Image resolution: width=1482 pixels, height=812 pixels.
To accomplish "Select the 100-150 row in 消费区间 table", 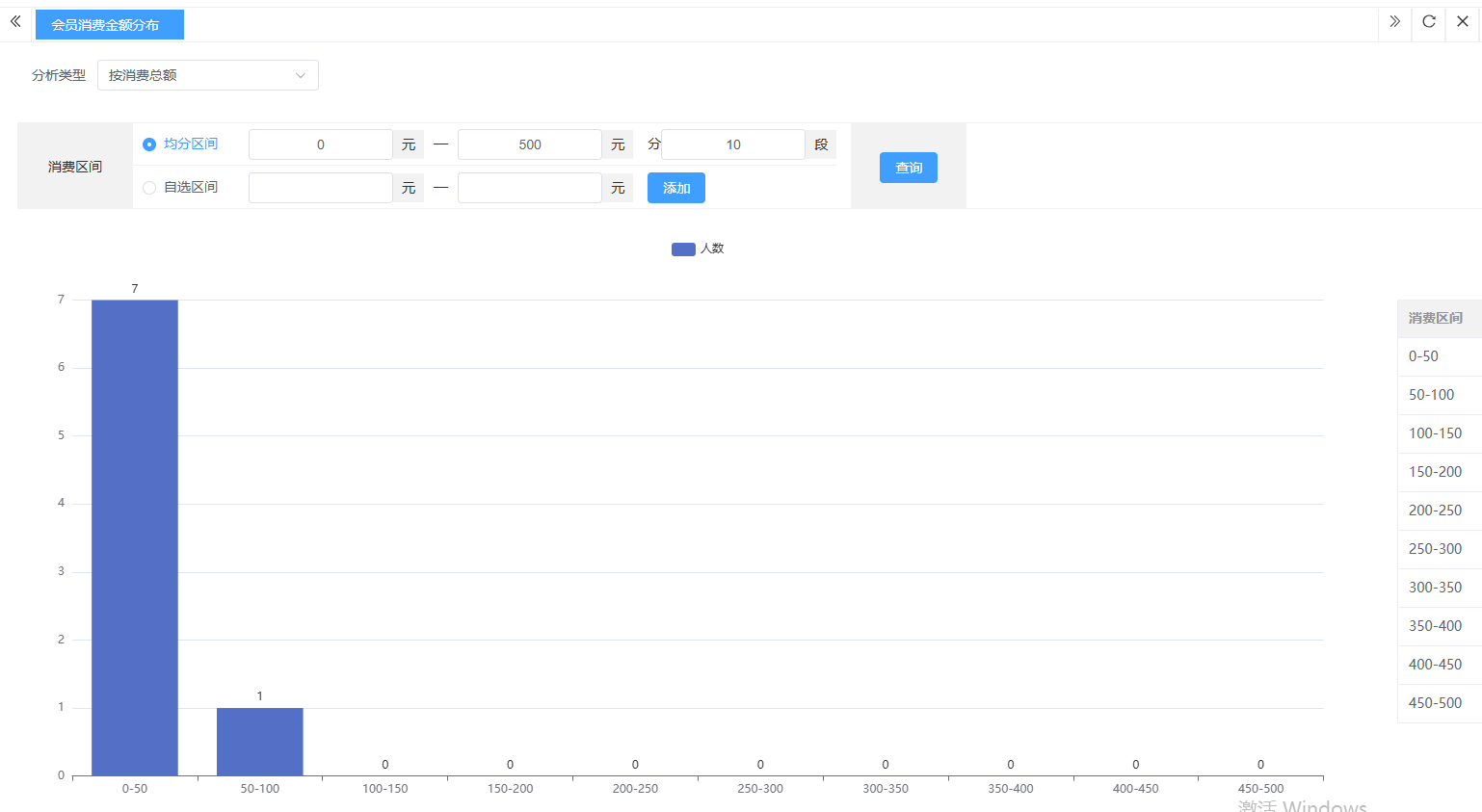I will (x=1435, y=433).
